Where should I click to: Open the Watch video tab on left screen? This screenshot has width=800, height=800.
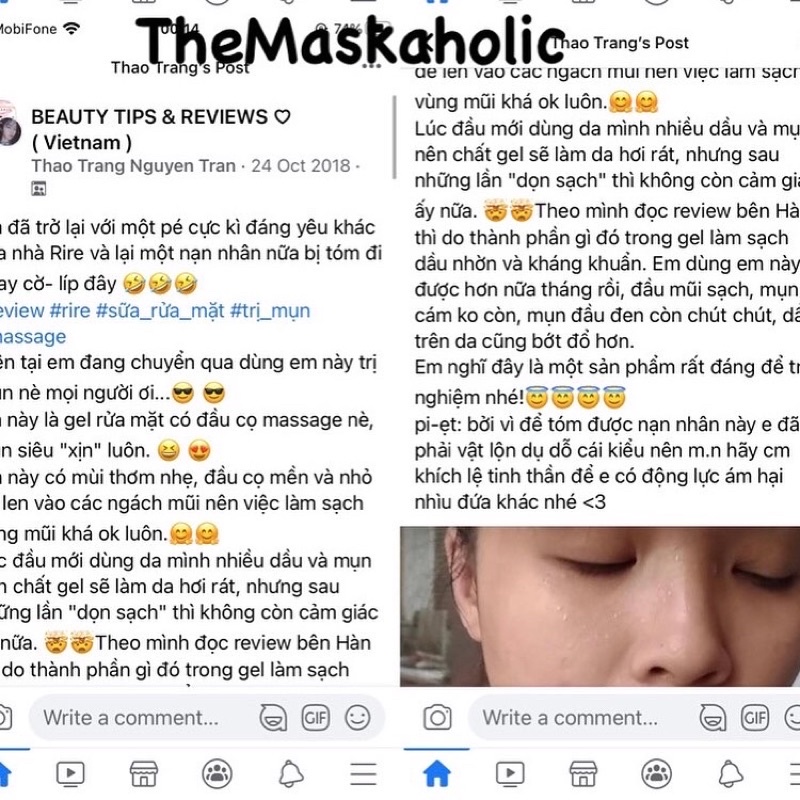[70, 774]
